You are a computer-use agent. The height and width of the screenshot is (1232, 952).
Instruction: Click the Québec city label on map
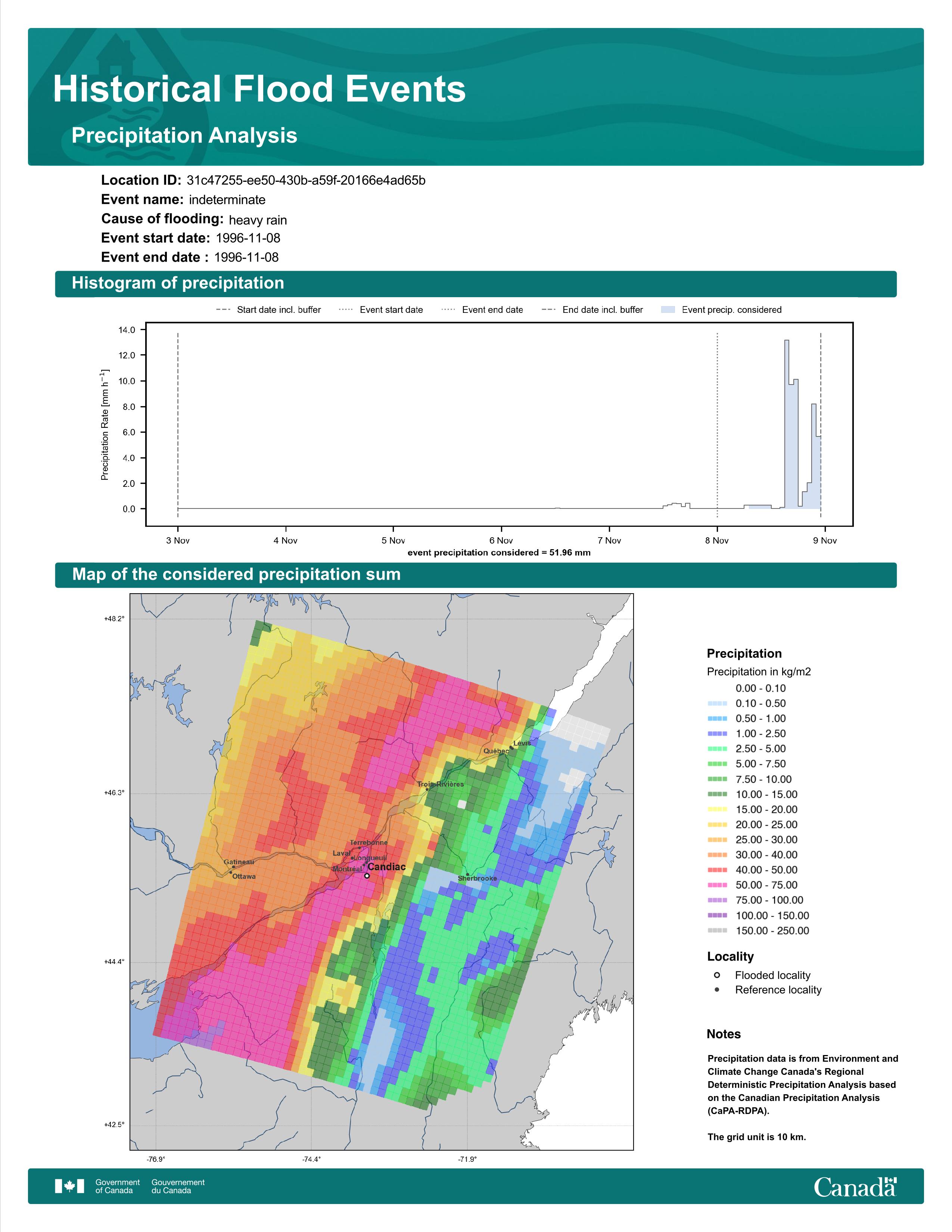click(496, 751)
